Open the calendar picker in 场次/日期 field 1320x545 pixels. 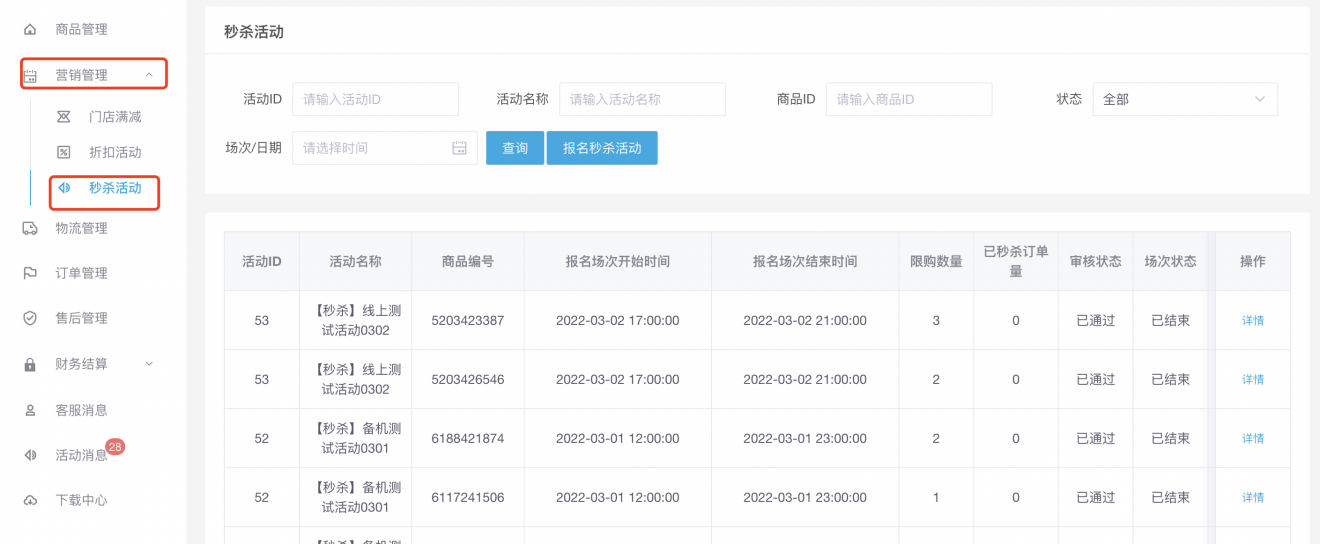[x=459, y=148]
